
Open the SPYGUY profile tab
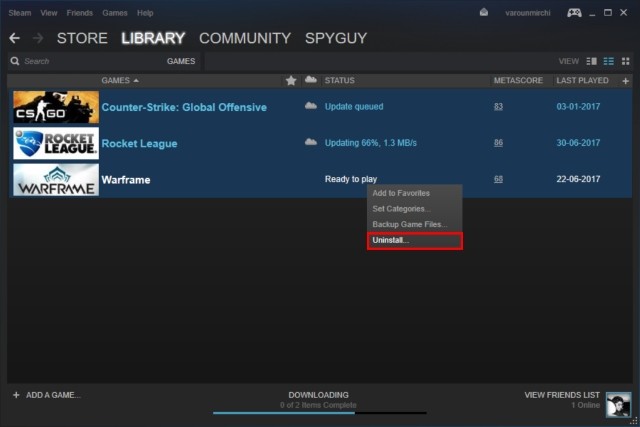(x=336, y=38)
